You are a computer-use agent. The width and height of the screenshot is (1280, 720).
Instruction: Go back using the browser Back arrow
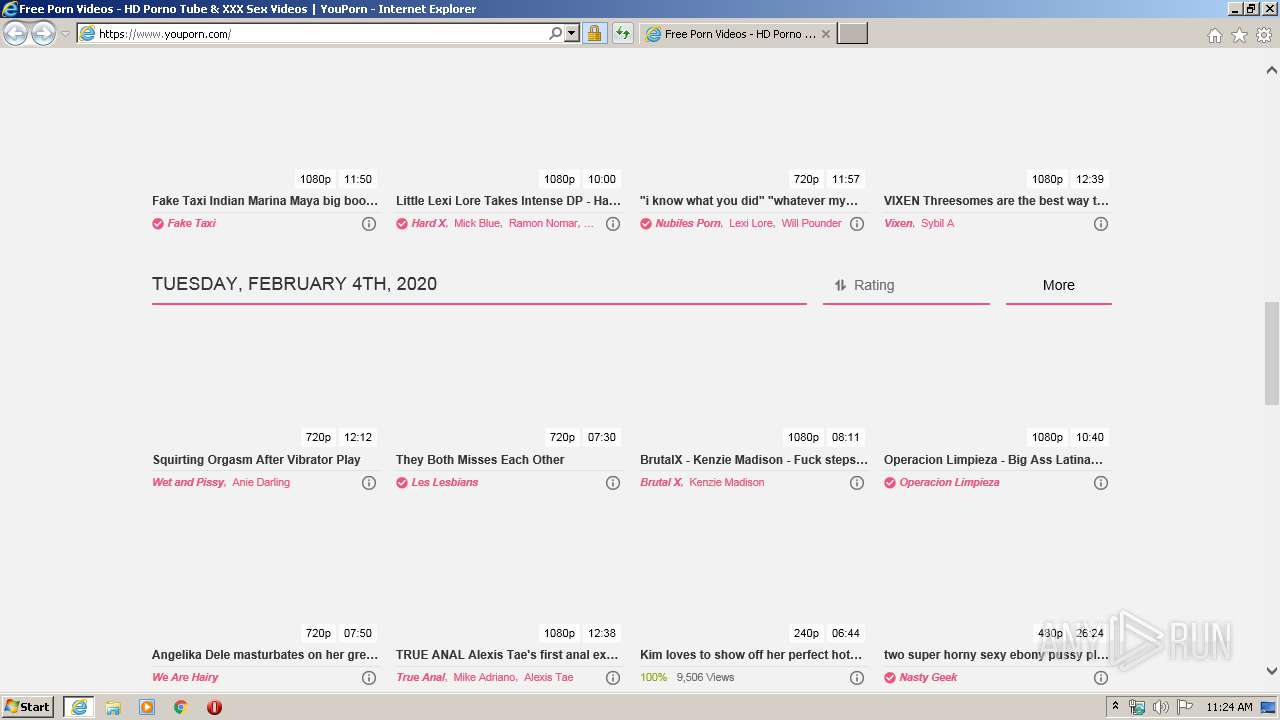point(16,33)
